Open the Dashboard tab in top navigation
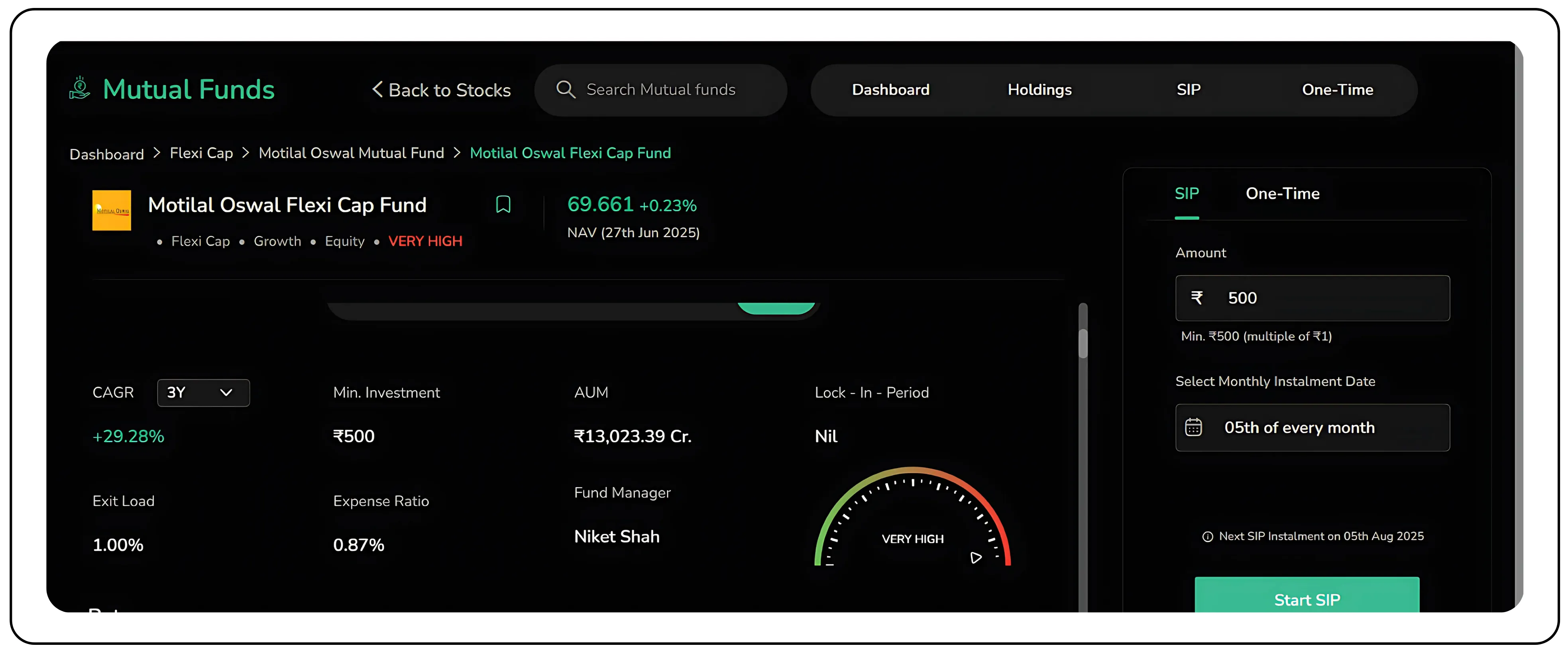This screenshot has height=654, width=1568. (x=890, y=90)
